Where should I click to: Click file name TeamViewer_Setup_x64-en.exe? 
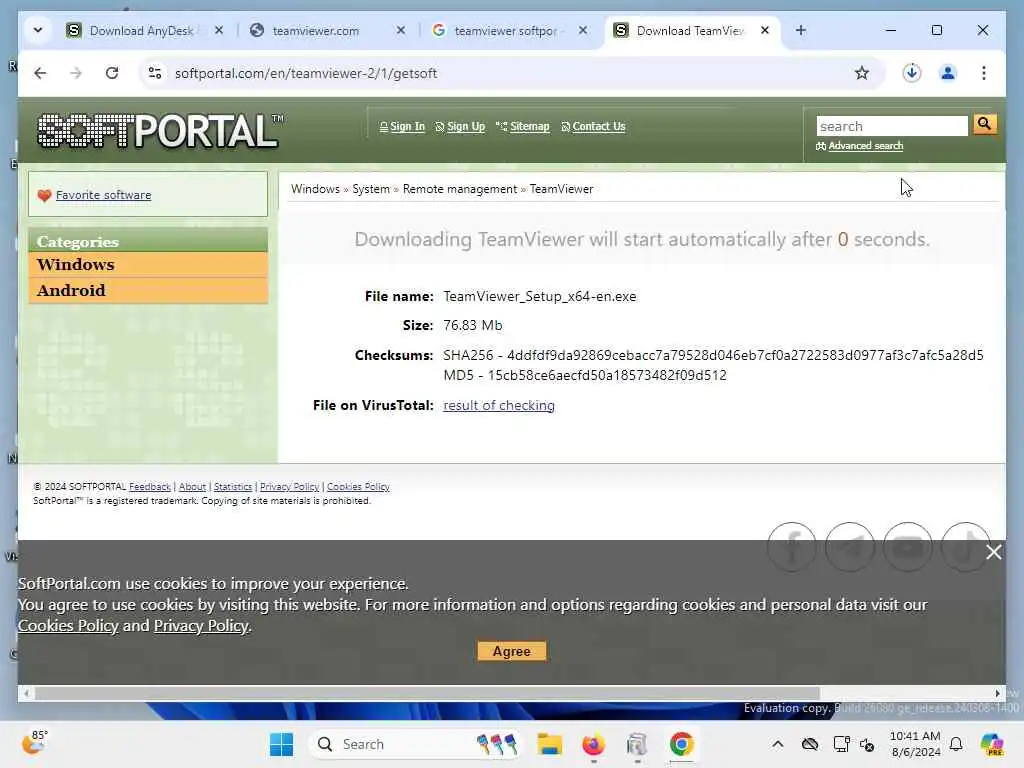(539, 296)
